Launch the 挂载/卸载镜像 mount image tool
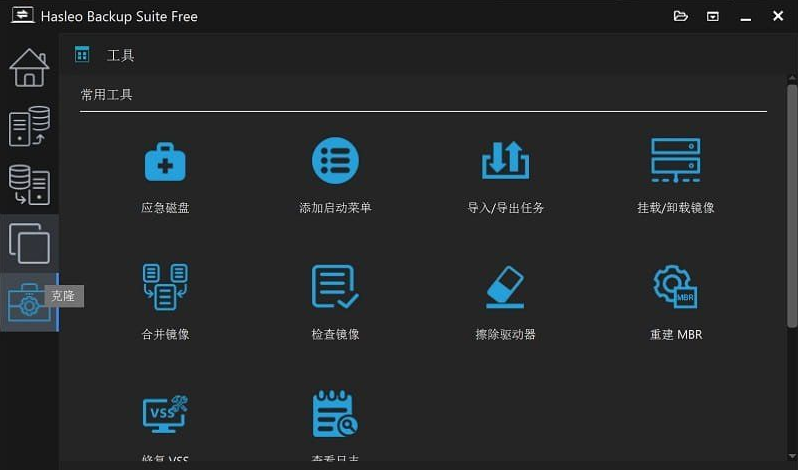This screenshot has width=798, height=470. pos(675,161)
